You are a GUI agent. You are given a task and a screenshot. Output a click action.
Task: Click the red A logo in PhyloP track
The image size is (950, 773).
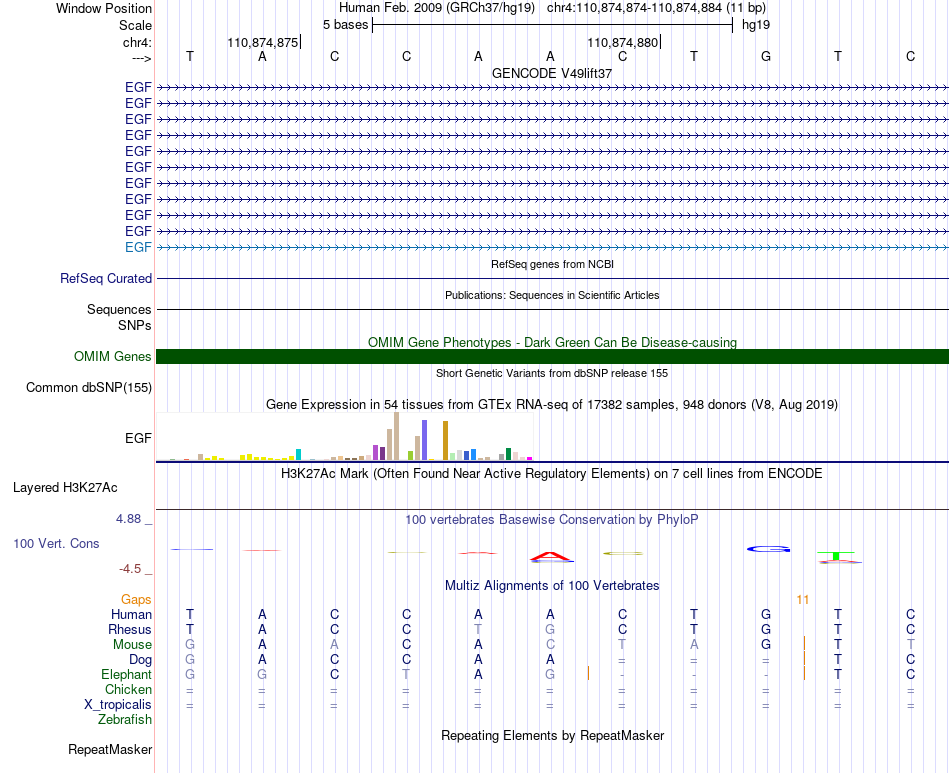(x=550, y=557)
